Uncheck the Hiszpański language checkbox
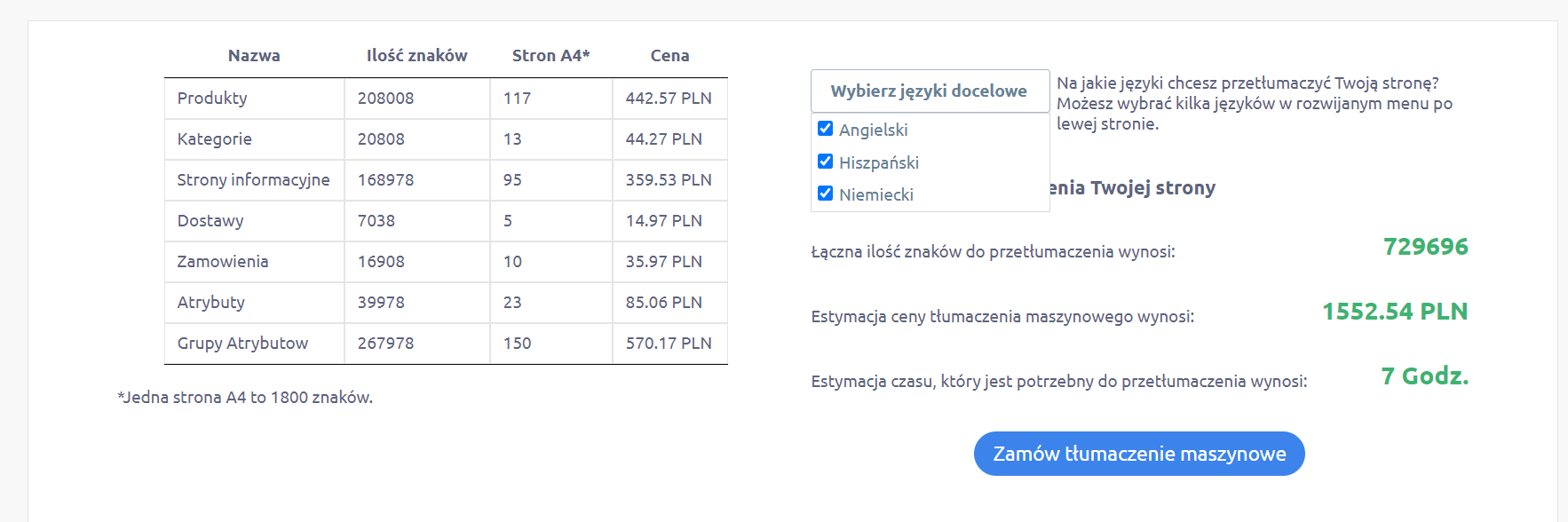Viewport: 1568px width, 522px height. 825,162
